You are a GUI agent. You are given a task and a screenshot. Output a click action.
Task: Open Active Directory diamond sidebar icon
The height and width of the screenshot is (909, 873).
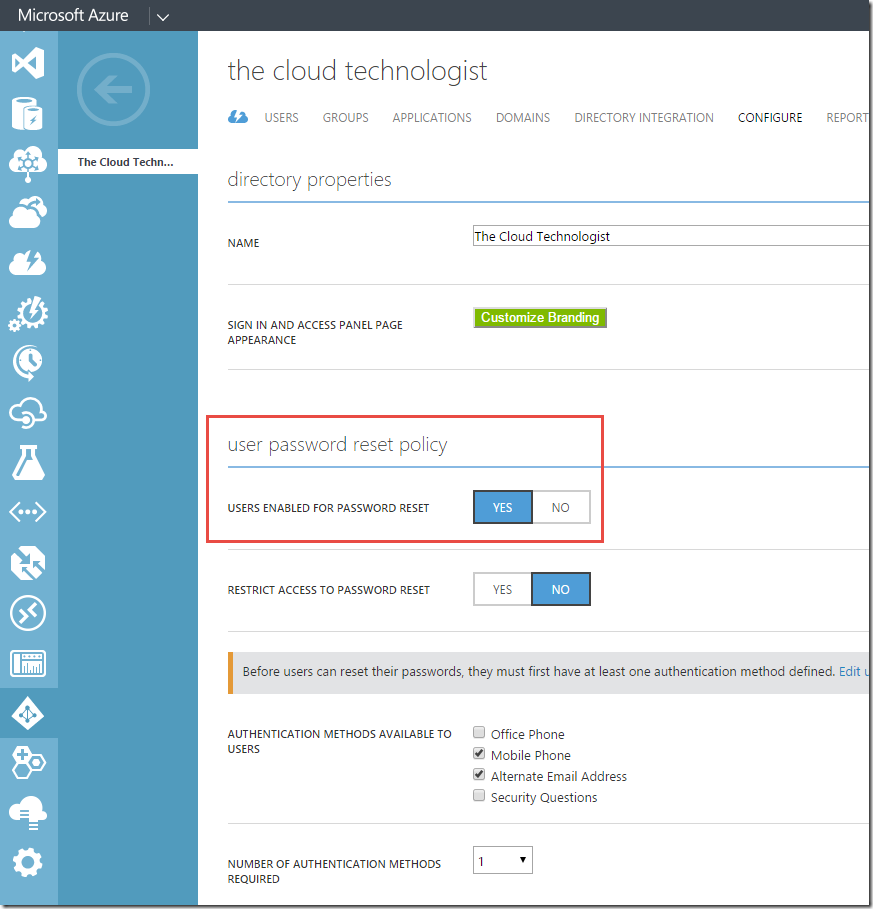(x=28, y=714)
